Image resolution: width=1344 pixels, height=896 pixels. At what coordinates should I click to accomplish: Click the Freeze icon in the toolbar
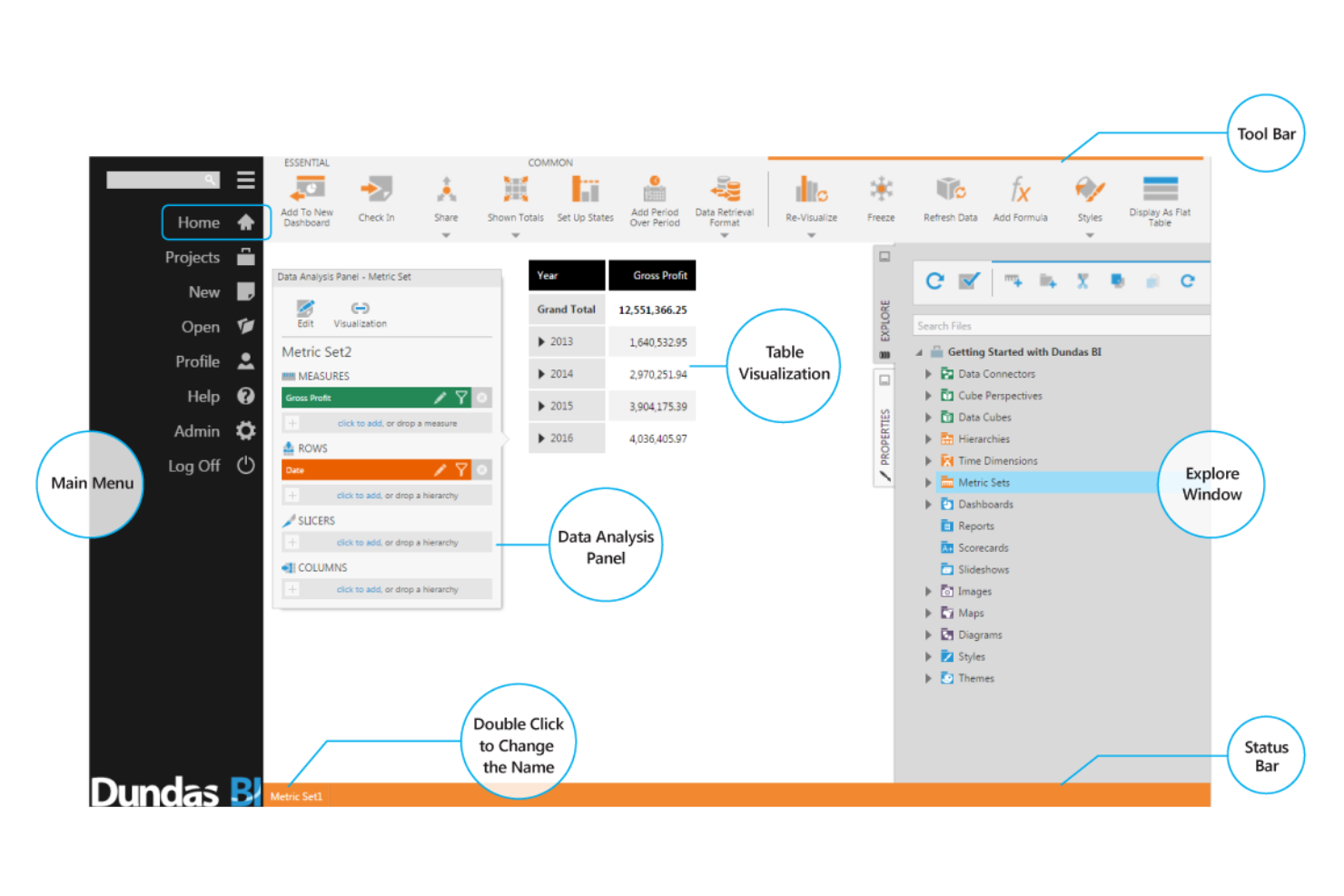pyautogui.click(x=880, y=195)
